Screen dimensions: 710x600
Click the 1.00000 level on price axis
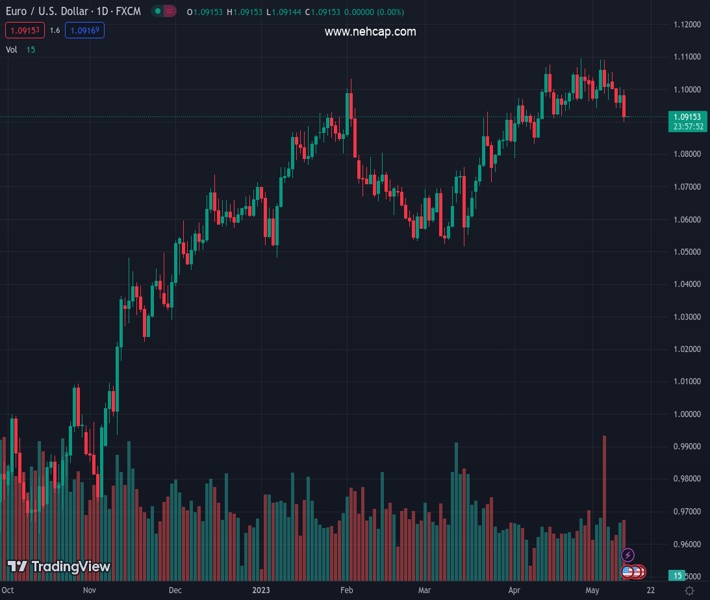point(686,414)
